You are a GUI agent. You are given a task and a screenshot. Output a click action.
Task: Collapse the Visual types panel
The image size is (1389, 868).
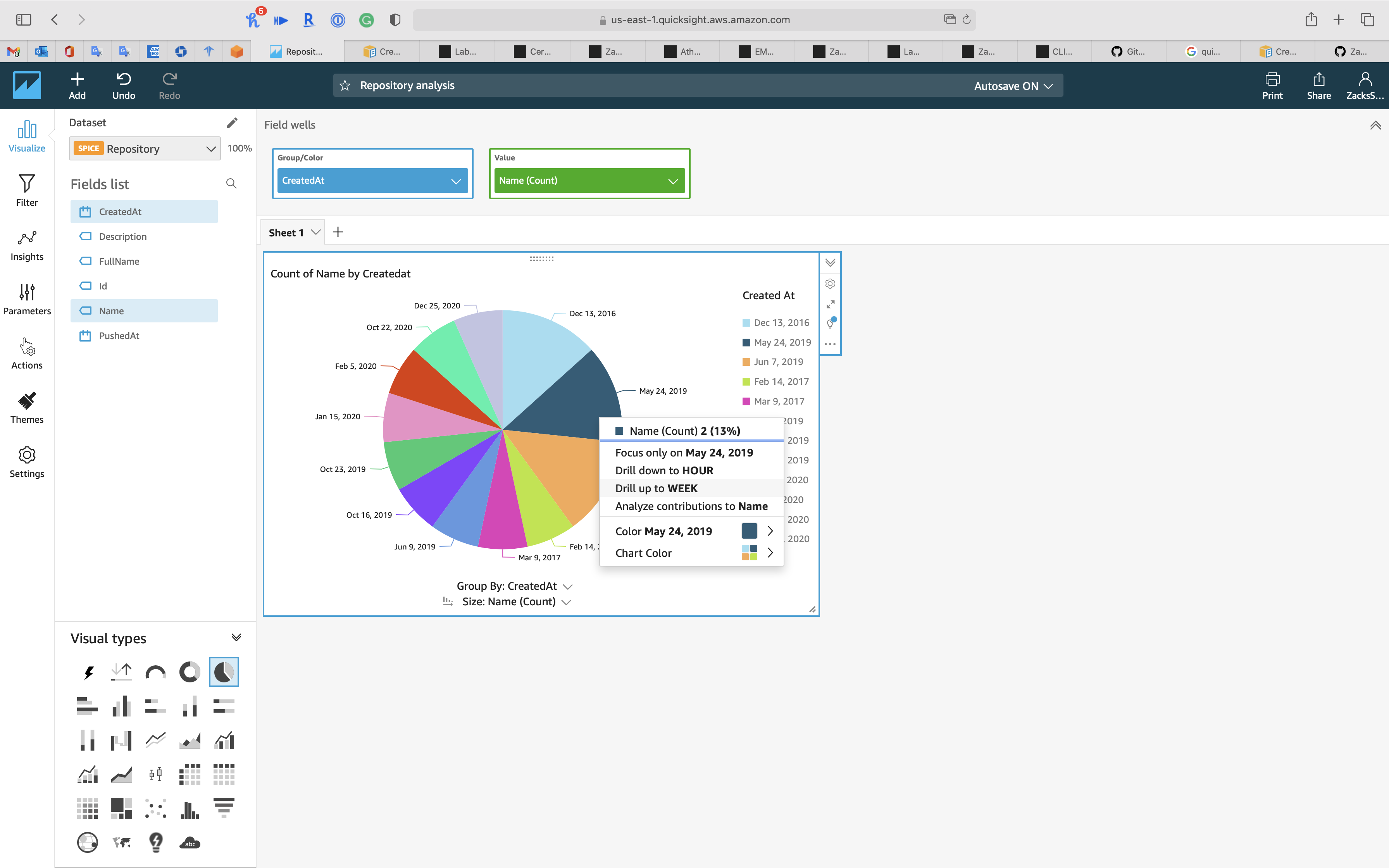pos(236,638)
